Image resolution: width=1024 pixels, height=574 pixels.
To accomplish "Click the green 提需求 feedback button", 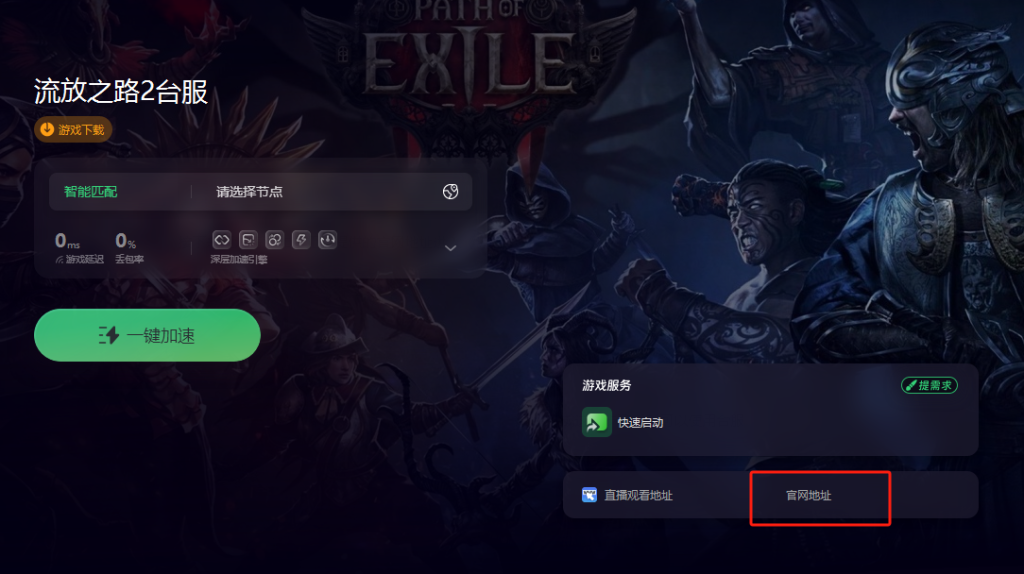I will [x=929, y=385].
